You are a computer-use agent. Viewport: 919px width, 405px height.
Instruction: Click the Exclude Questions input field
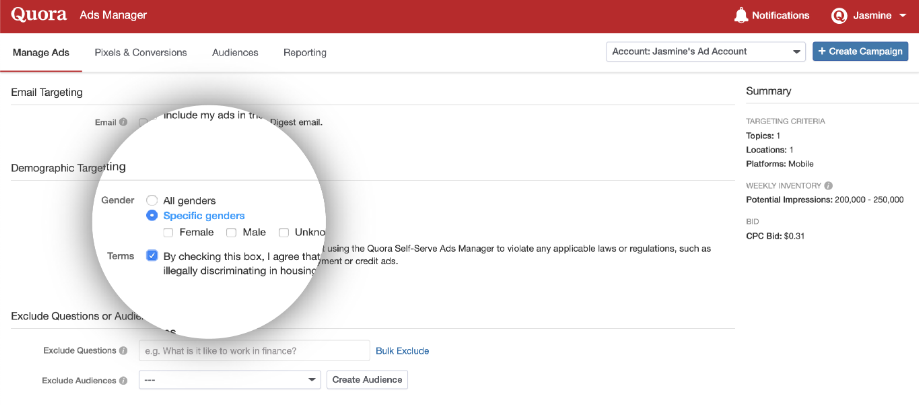(x=253, y=351)
